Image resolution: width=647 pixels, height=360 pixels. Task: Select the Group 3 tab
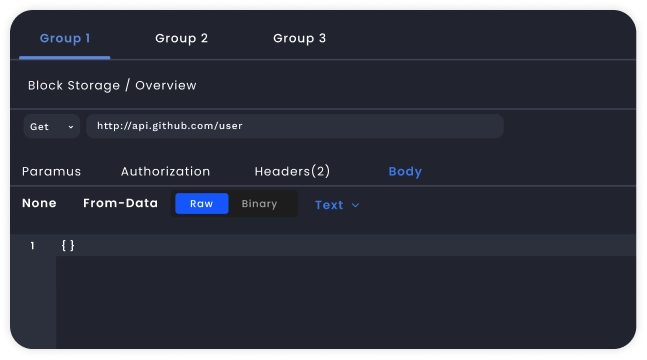click(x=300, y=38)
